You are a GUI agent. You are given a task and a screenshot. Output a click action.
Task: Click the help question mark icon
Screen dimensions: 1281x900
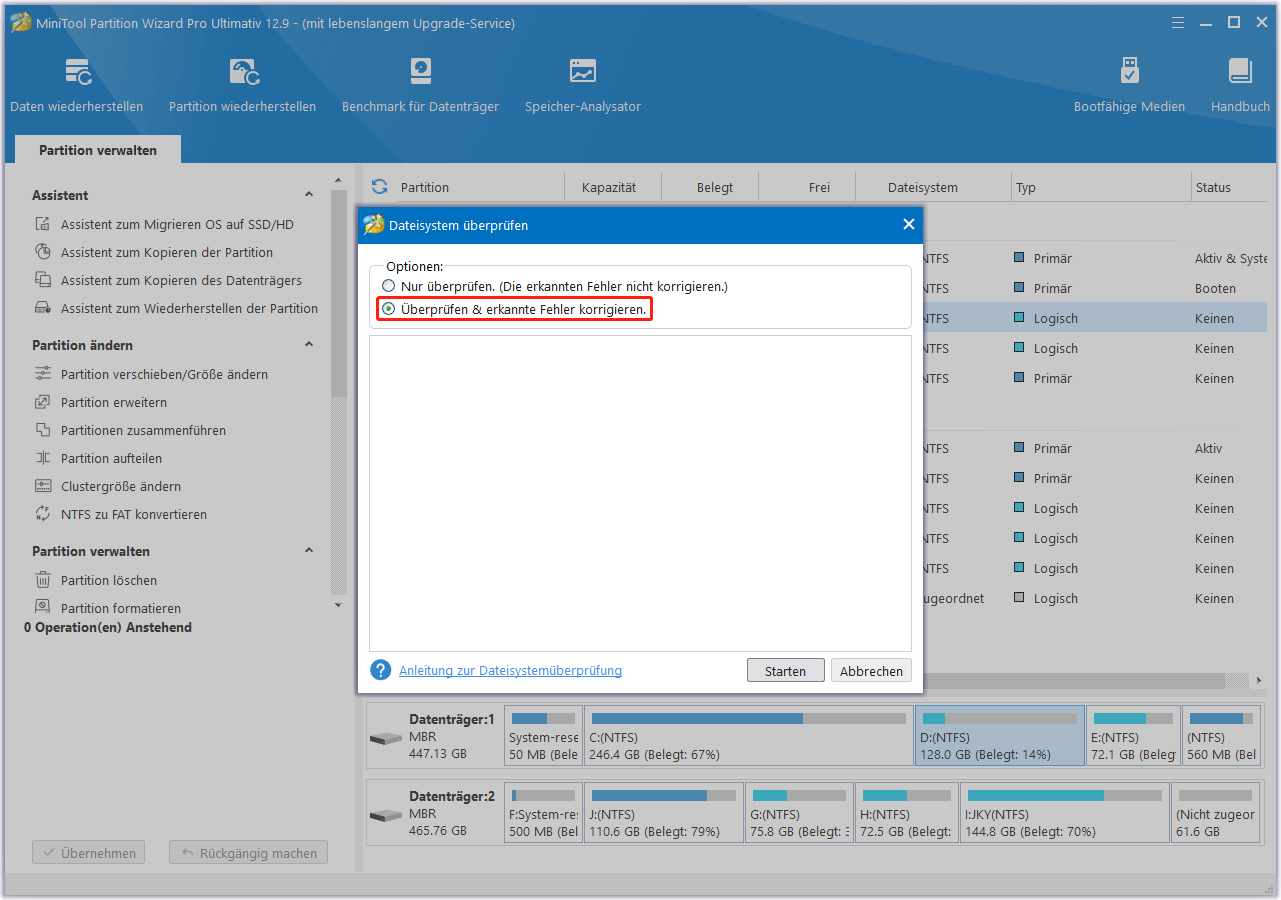380,670
